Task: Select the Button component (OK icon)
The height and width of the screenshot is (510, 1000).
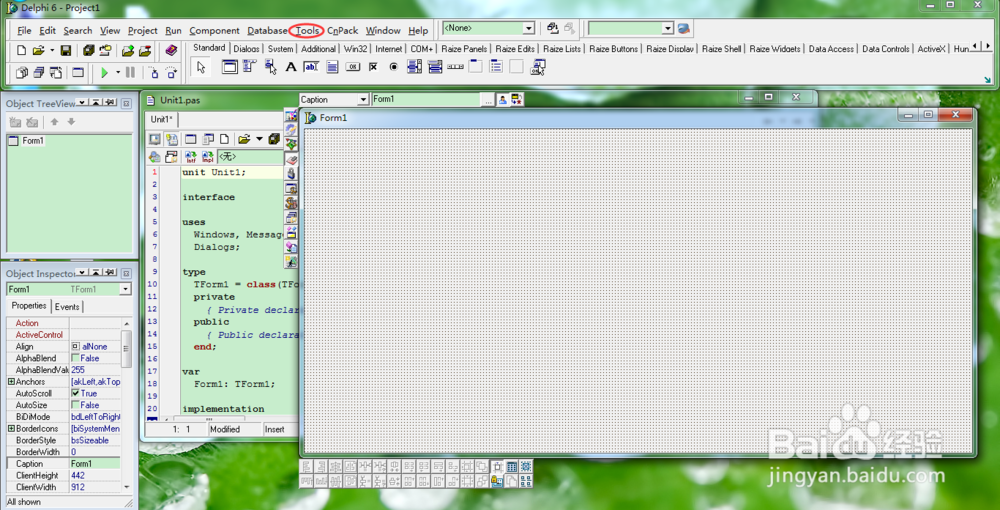Action: [353, 67]
